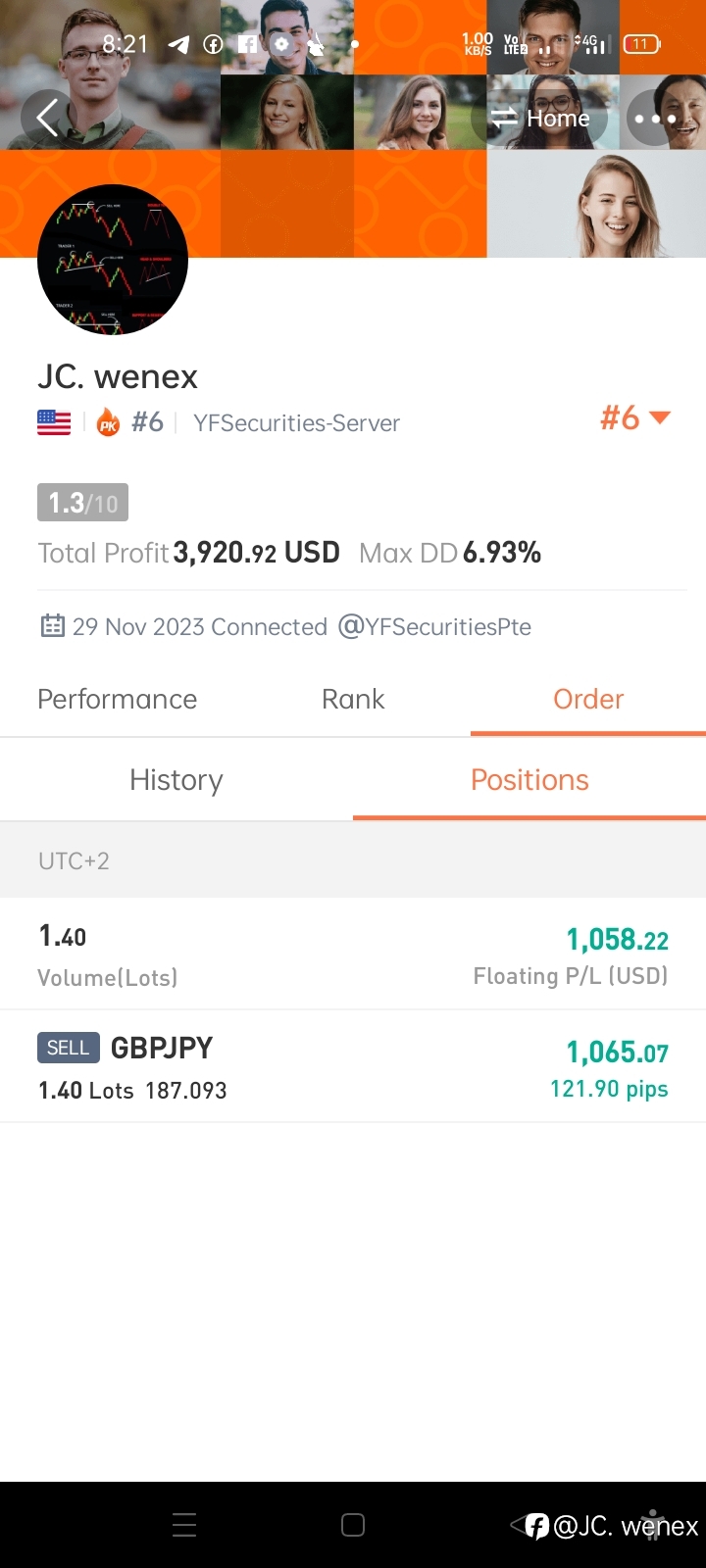Select the Order tab
706x1568 pixels.
click(x=588, y=699)
